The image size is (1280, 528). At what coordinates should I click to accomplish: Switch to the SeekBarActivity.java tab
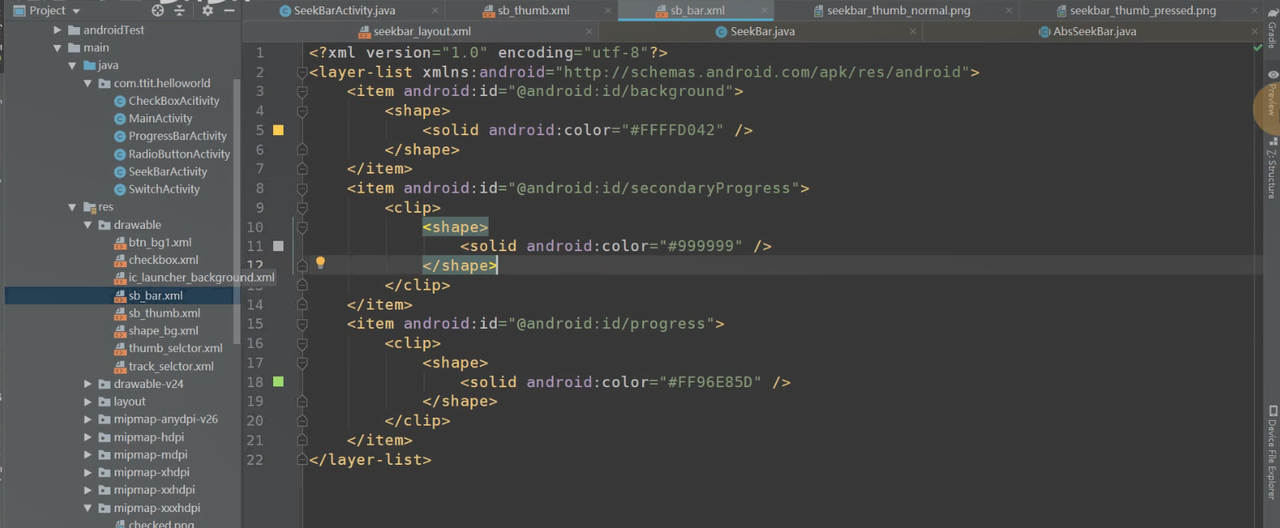click(337, 11)
